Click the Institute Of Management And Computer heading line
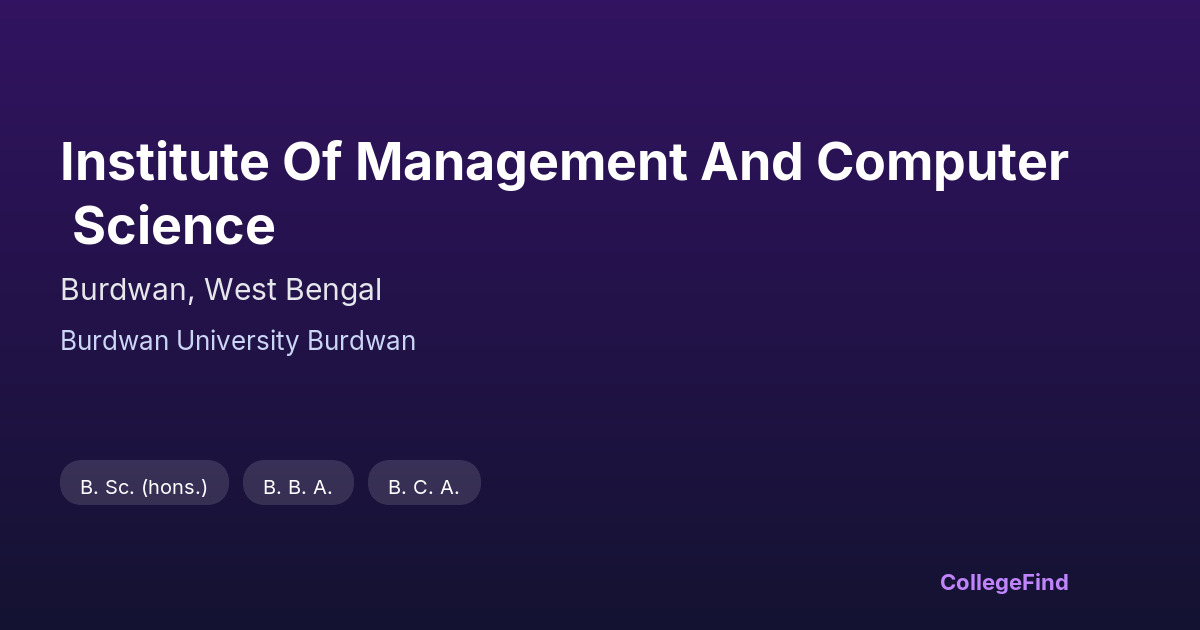1200x630 pixels. tap(564, 162)
